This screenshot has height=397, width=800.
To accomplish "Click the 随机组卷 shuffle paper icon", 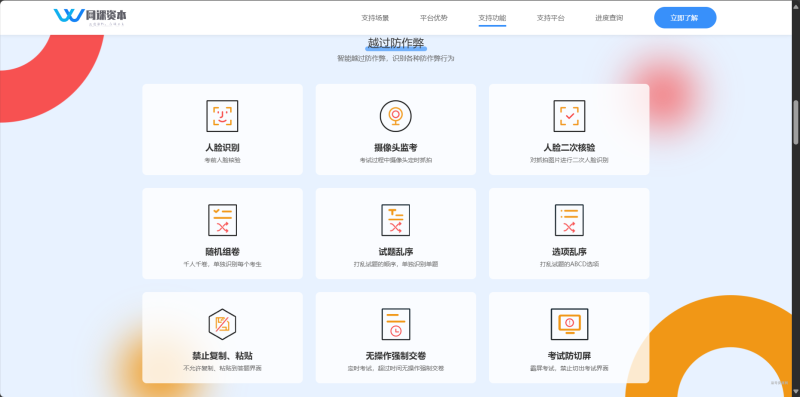I will [222, 220].
